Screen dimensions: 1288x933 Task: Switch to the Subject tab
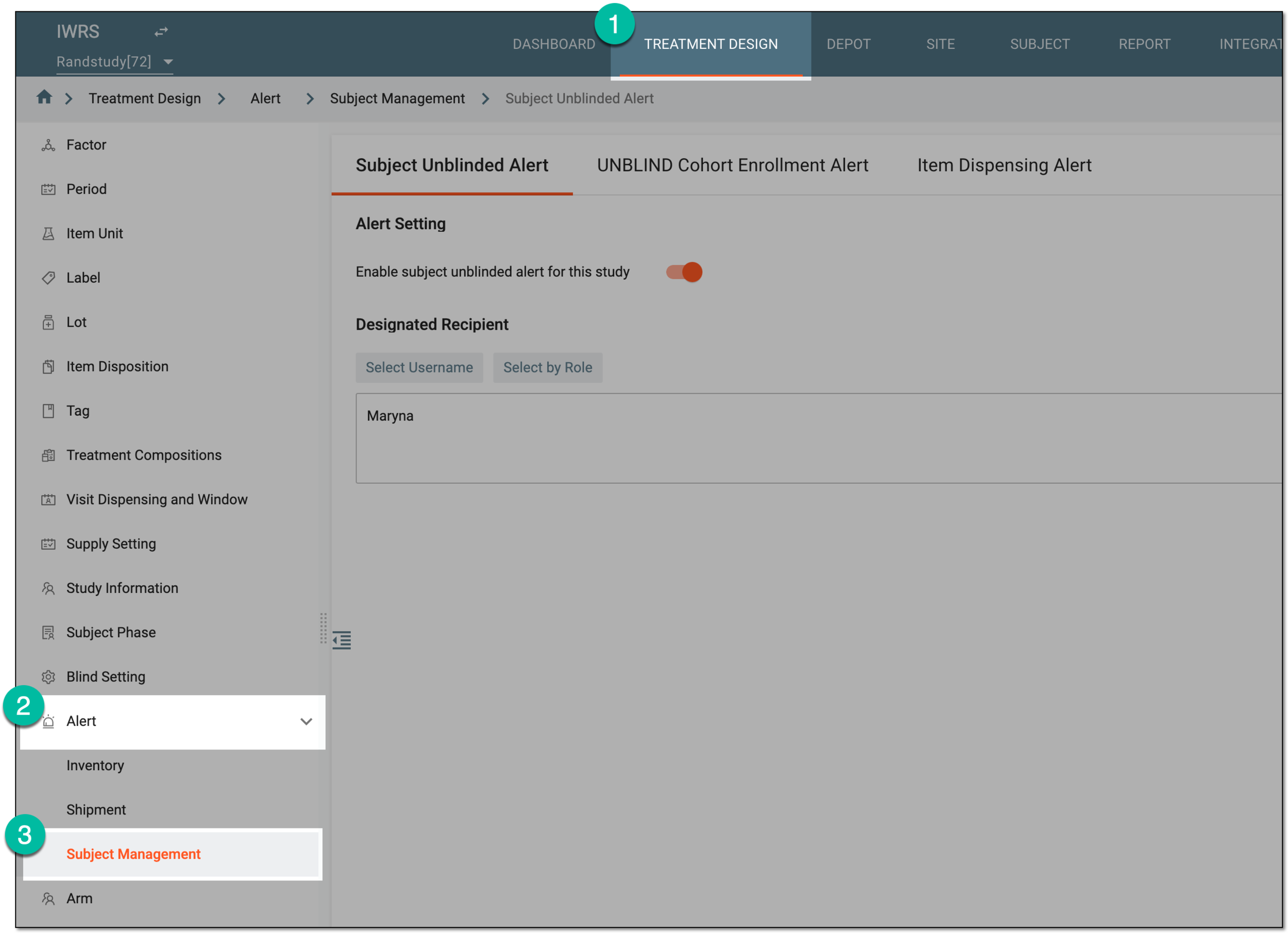(1040, 44)
